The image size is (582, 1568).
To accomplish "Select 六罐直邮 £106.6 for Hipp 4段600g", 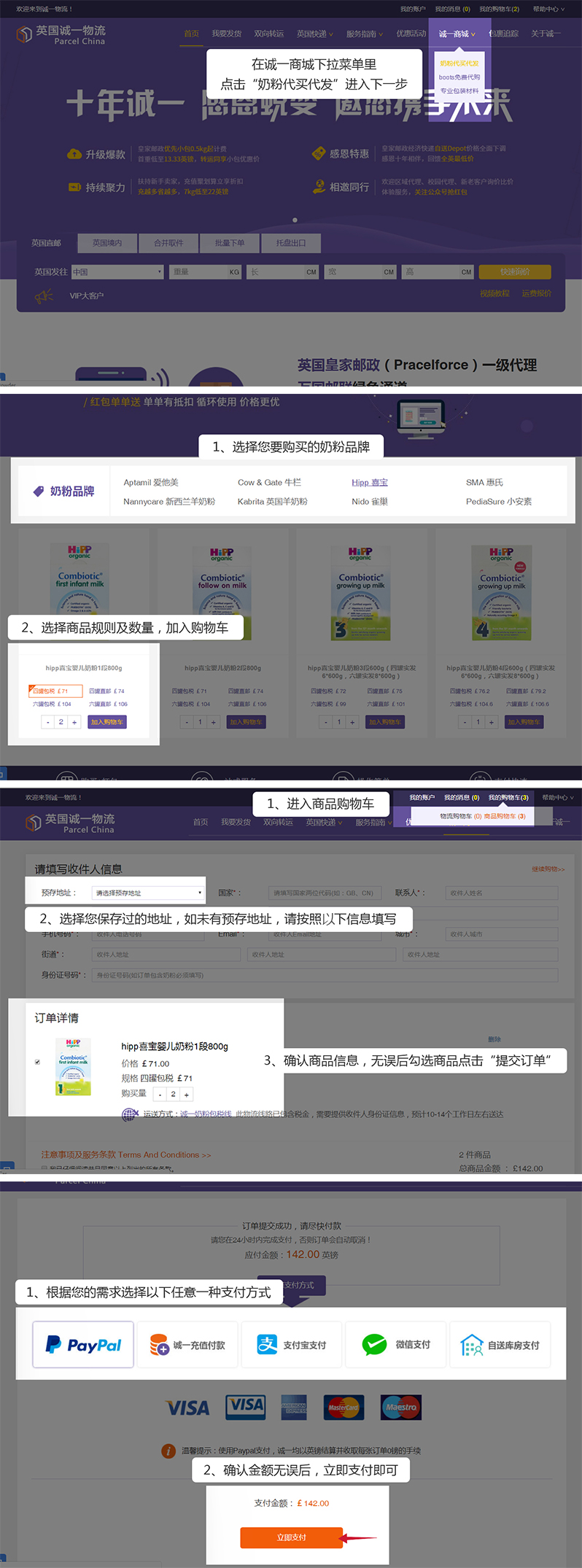I will point(527,704).
